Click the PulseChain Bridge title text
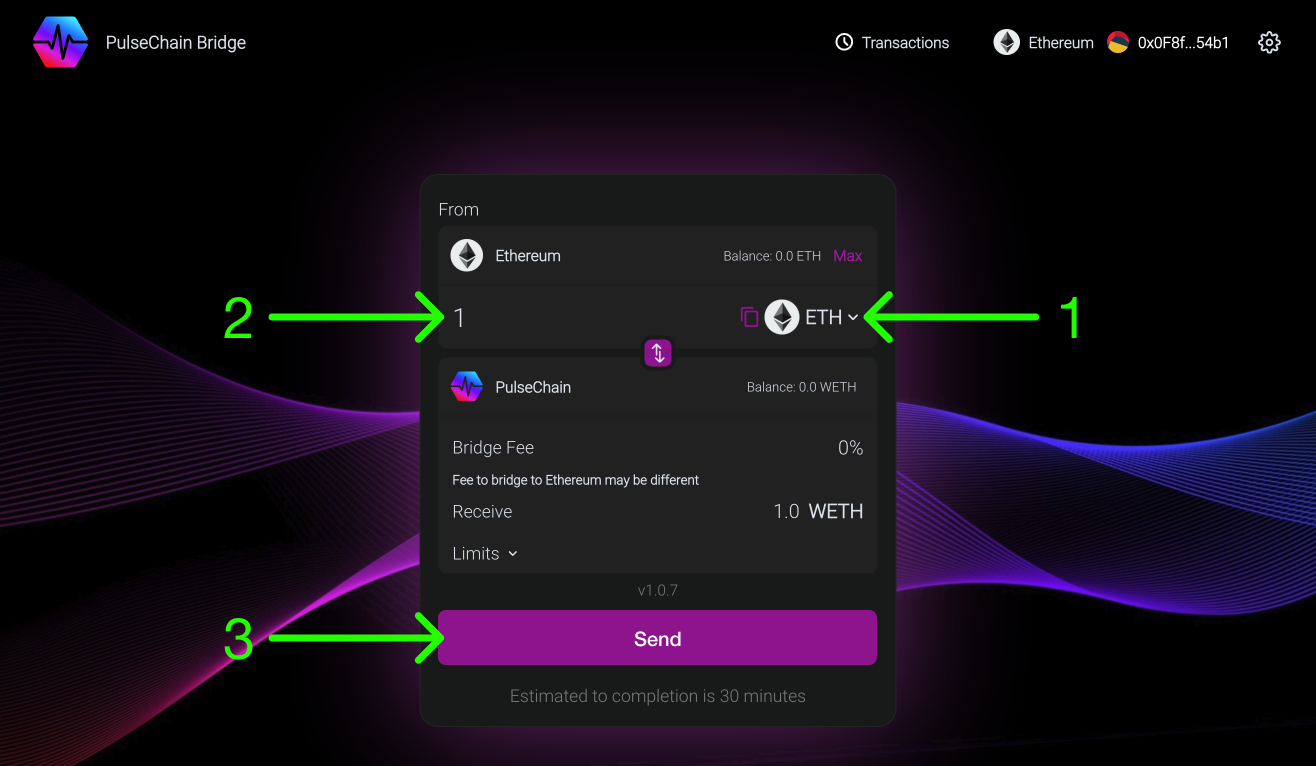Screen dimensions: 1316x766 pyautogui.click(x=176, y=43)
